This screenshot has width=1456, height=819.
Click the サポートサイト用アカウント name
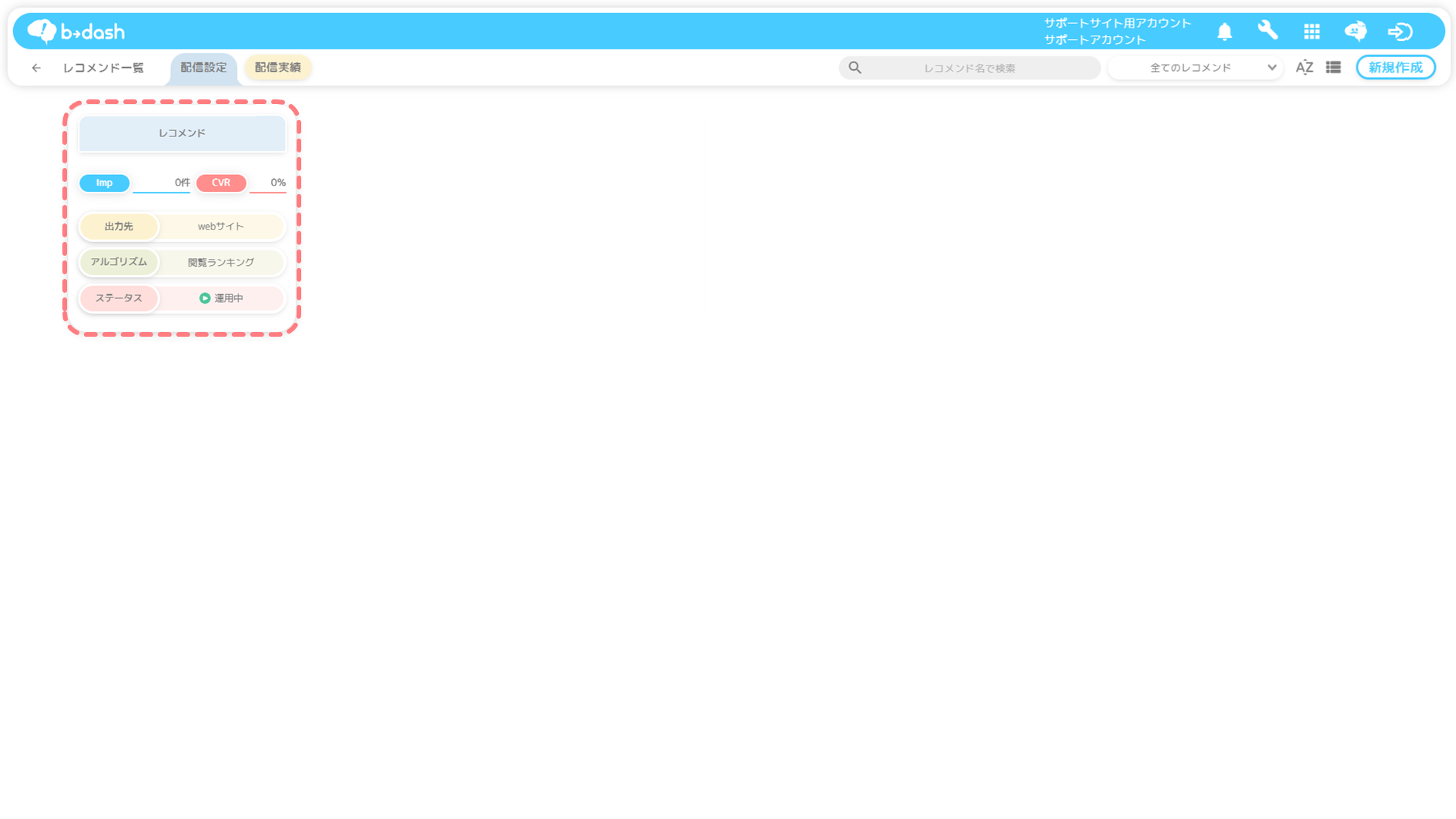coord(1118,23)
